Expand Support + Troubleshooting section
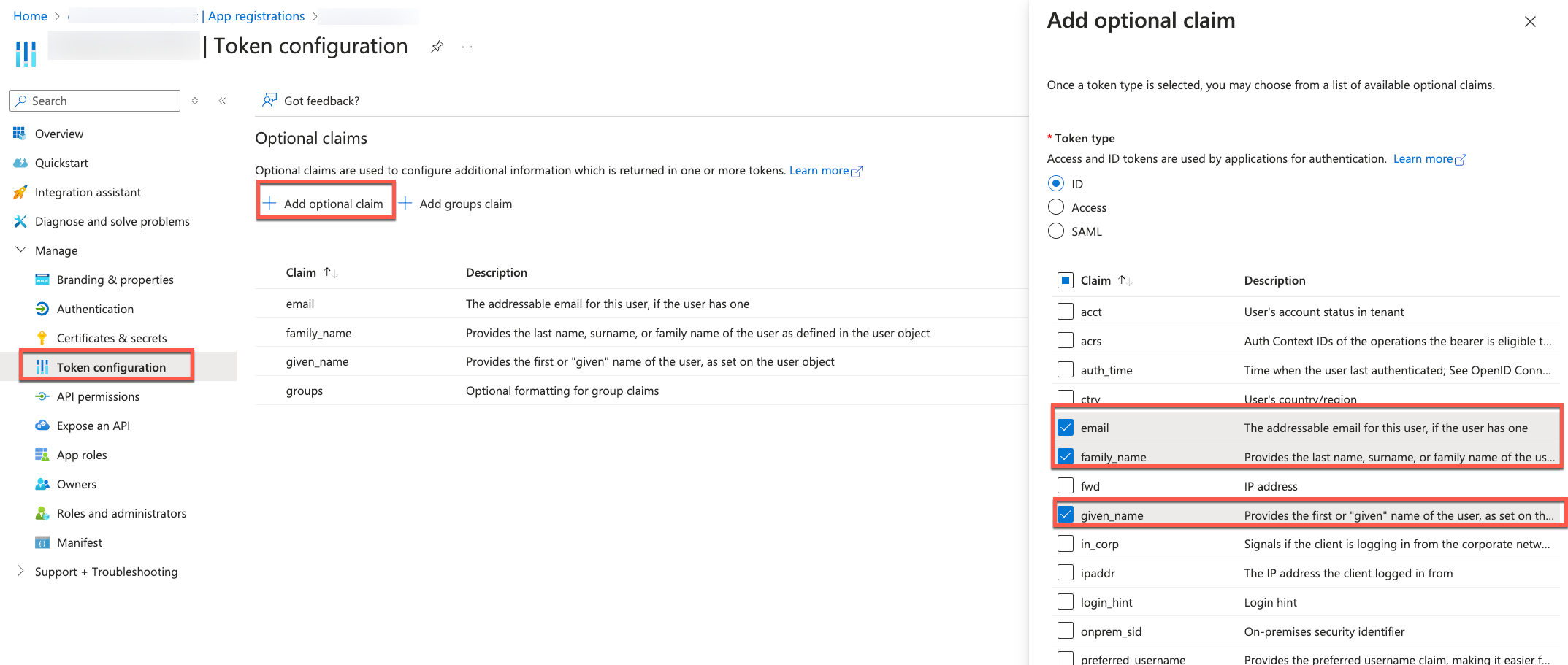Image resolution: width=1568 pixels, height=665 pixels. (x=20, y=572)
